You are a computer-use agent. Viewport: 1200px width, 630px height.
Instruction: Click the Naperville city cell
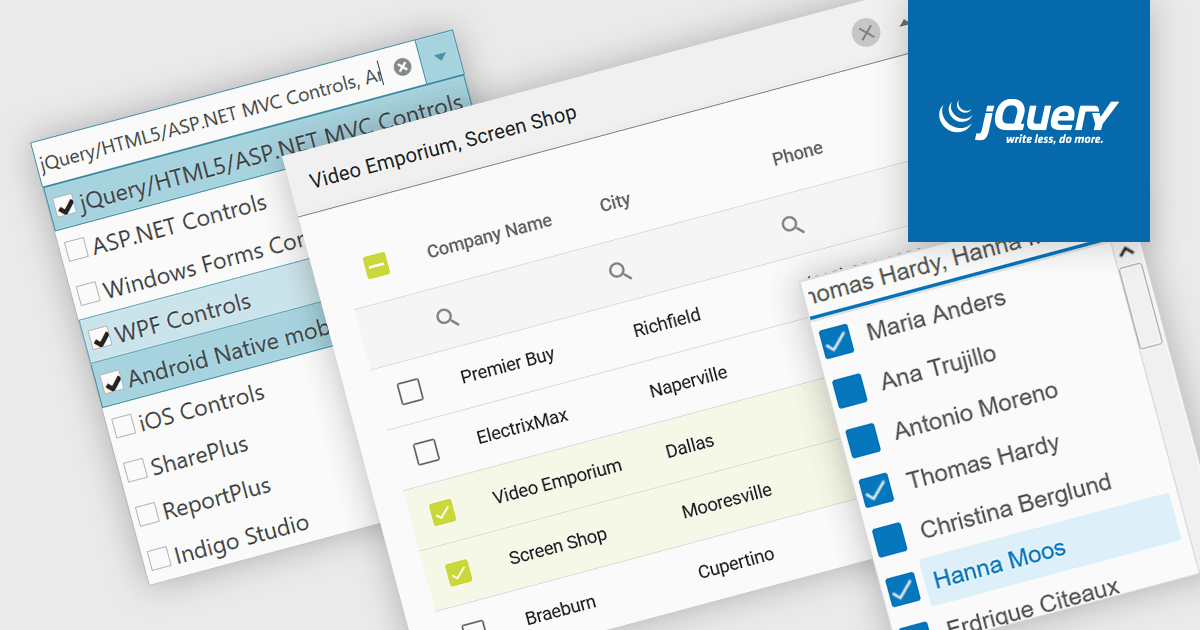pos(688,382)
